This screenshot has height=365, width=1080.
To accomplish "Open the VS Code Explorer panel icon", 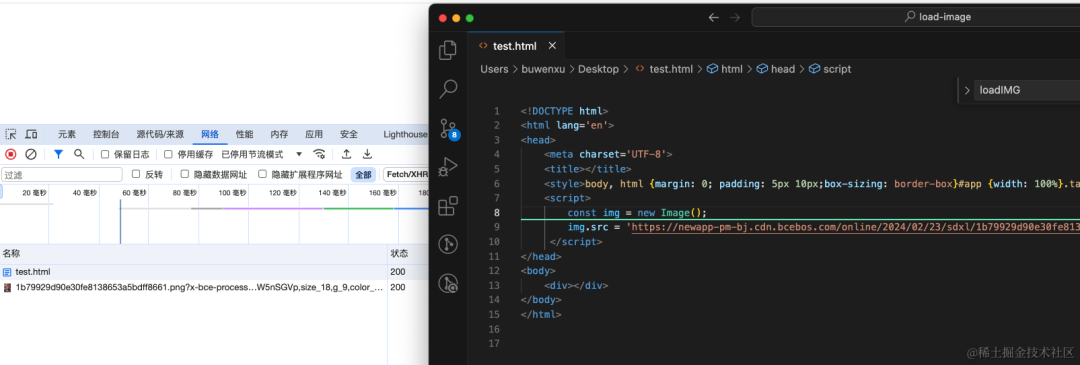I will point(448,50).
